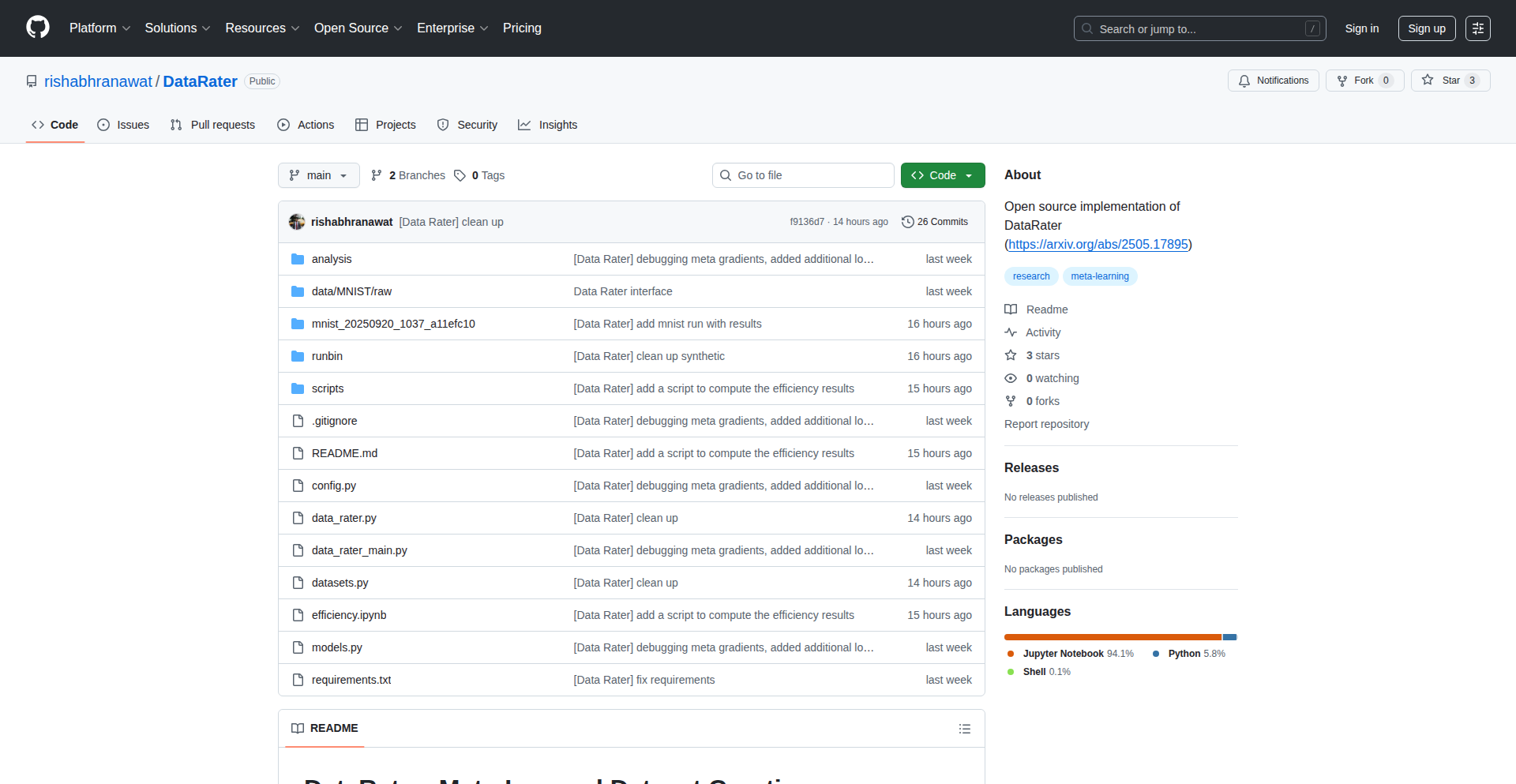Switch to the Actions tab

click(x=306, y=125)
